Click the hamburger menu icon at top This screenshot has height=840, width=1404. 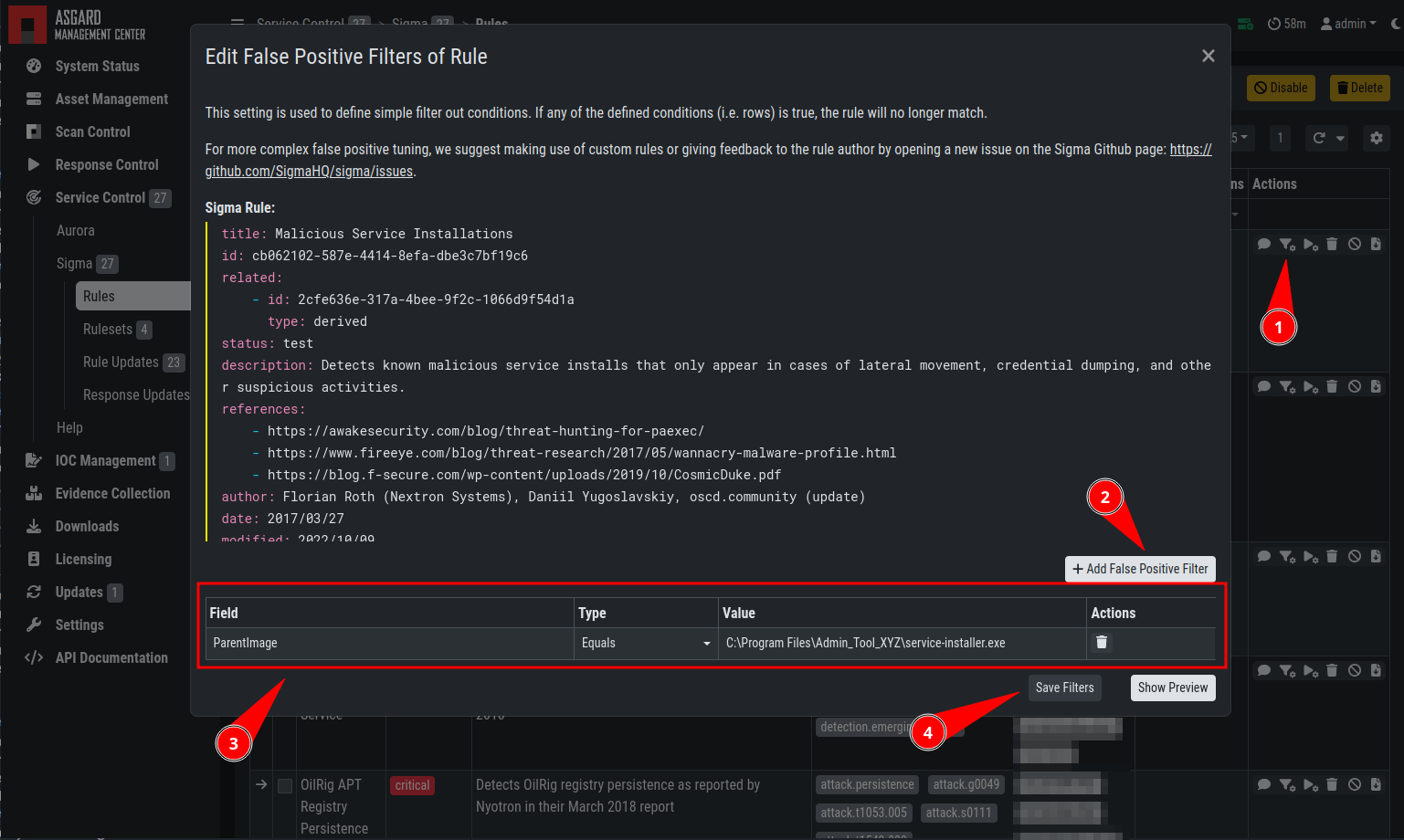238,22
